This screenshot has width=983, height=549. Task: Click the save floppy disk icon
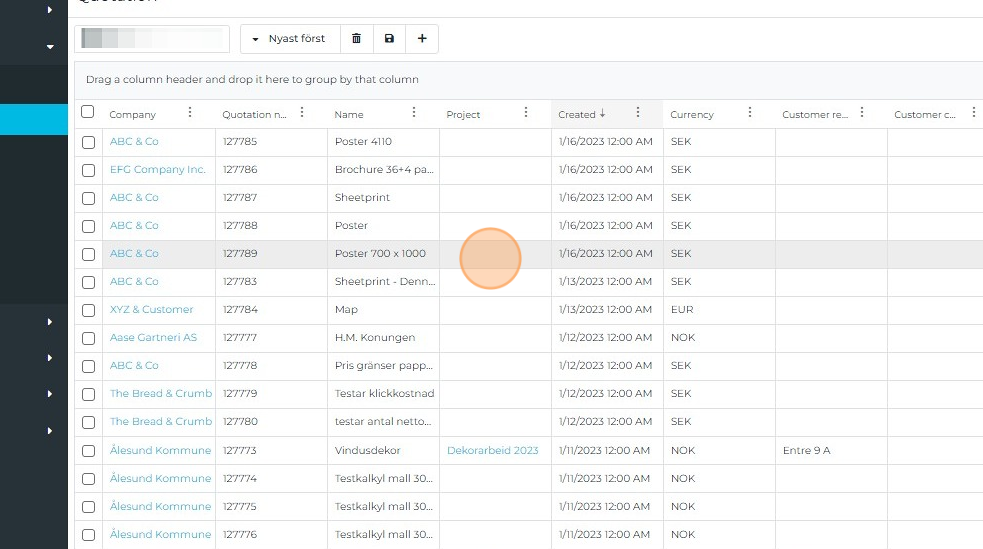389,39
